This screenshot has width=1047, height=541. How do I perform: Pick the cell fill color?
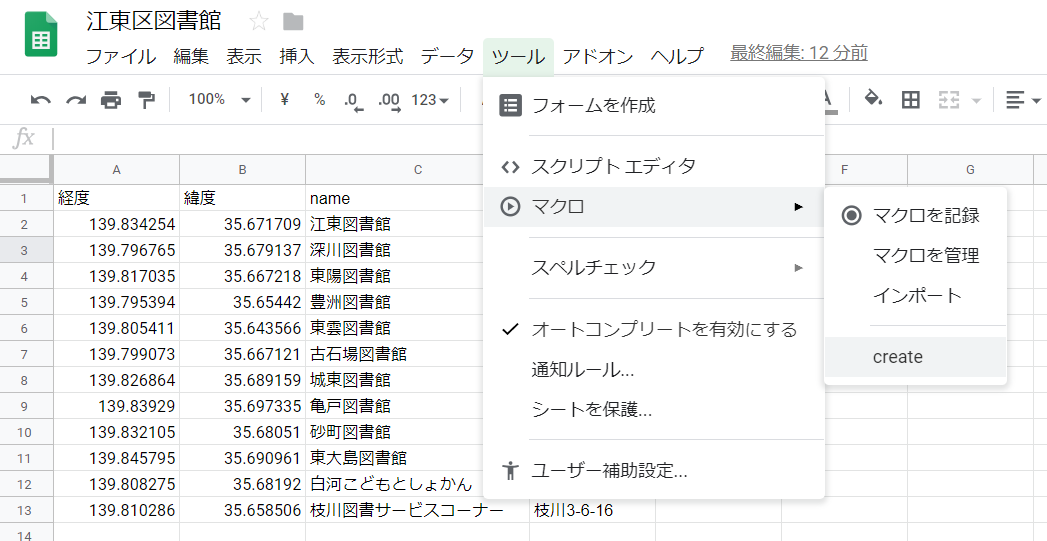click(x=873, y=100)
